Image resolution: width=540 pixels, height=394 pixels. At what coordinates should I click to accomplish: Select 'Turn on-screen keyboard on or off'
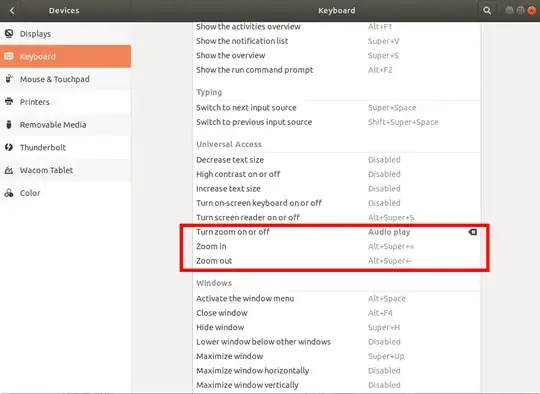click(336, 203)
